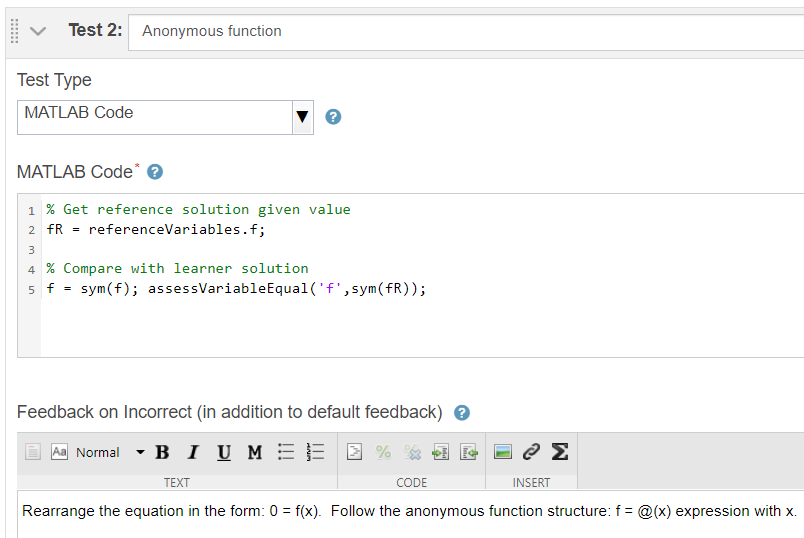The width and height of the screenshot is (804, 538).
Task: Open help for MATLAB Code field
Action: pos(155,172)
